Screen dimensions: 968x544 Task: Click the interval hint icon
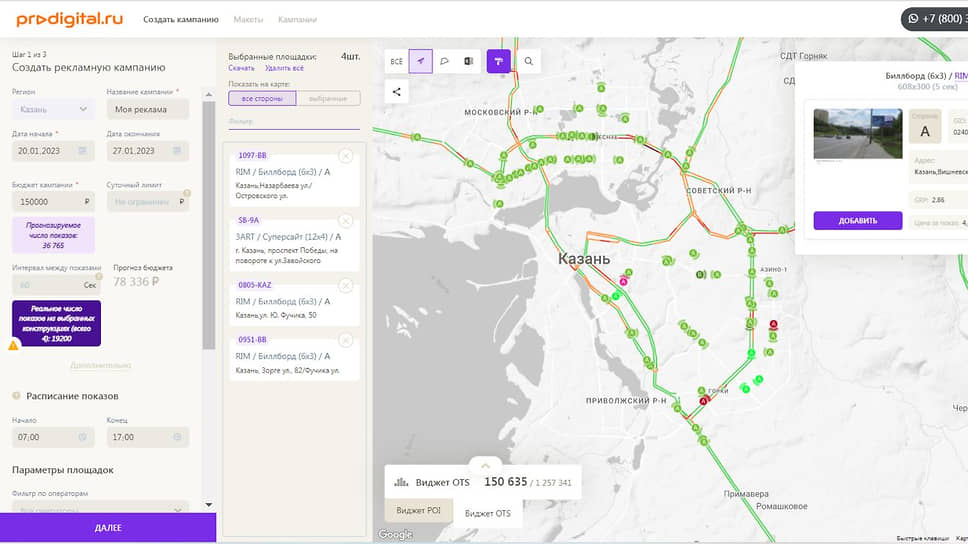pos(99,277)
